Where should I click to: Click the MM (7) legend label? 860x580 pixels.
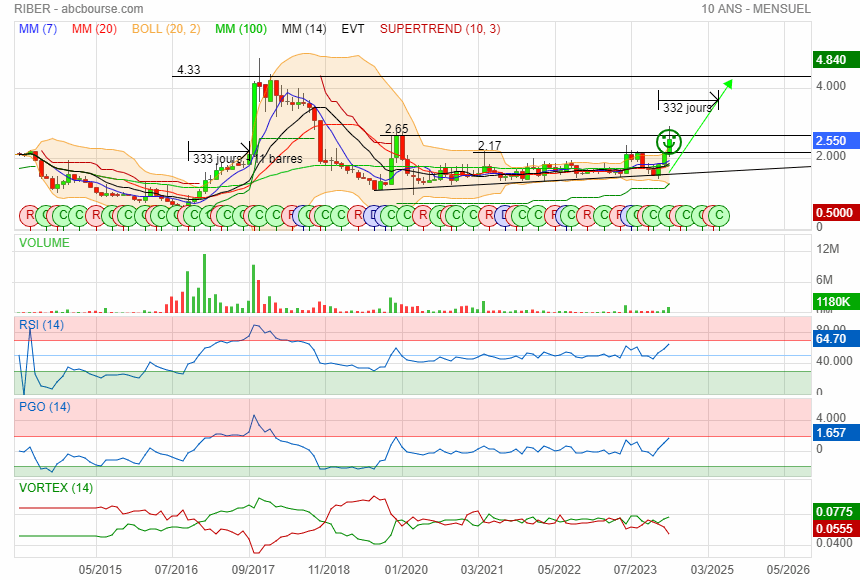[x=38, y=29]
